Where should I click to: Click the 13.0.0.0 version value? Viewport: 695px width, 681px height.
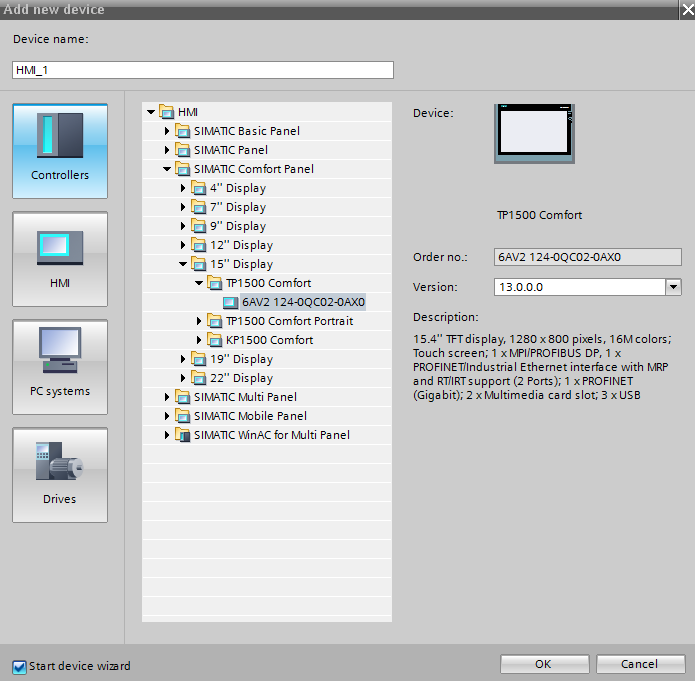[x=521, y=287]
